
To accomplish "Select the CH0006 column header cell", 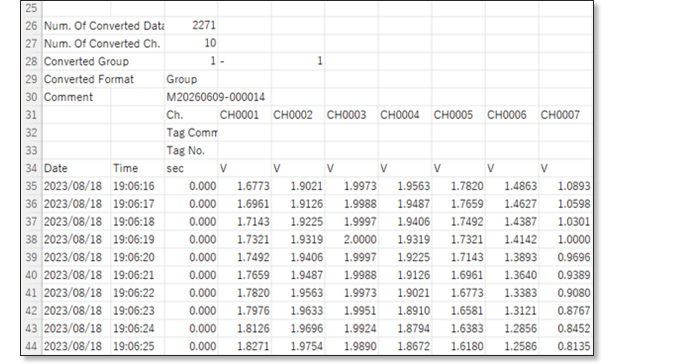I will pos(512,115).
